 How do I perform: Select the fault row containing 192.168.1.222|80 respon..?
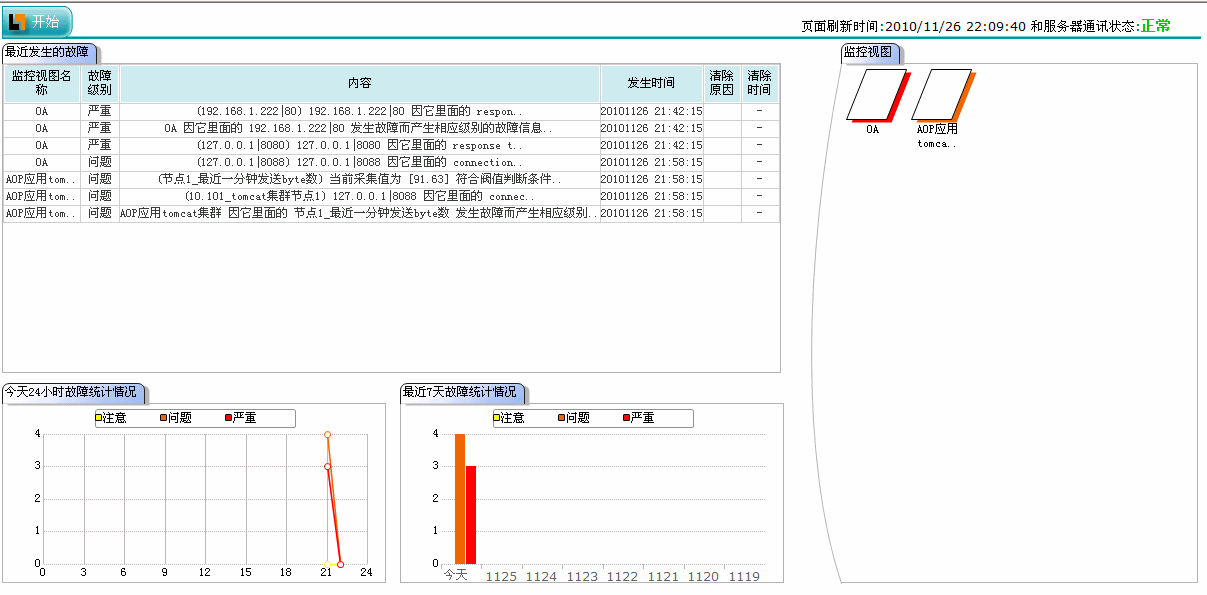point(391,112)
